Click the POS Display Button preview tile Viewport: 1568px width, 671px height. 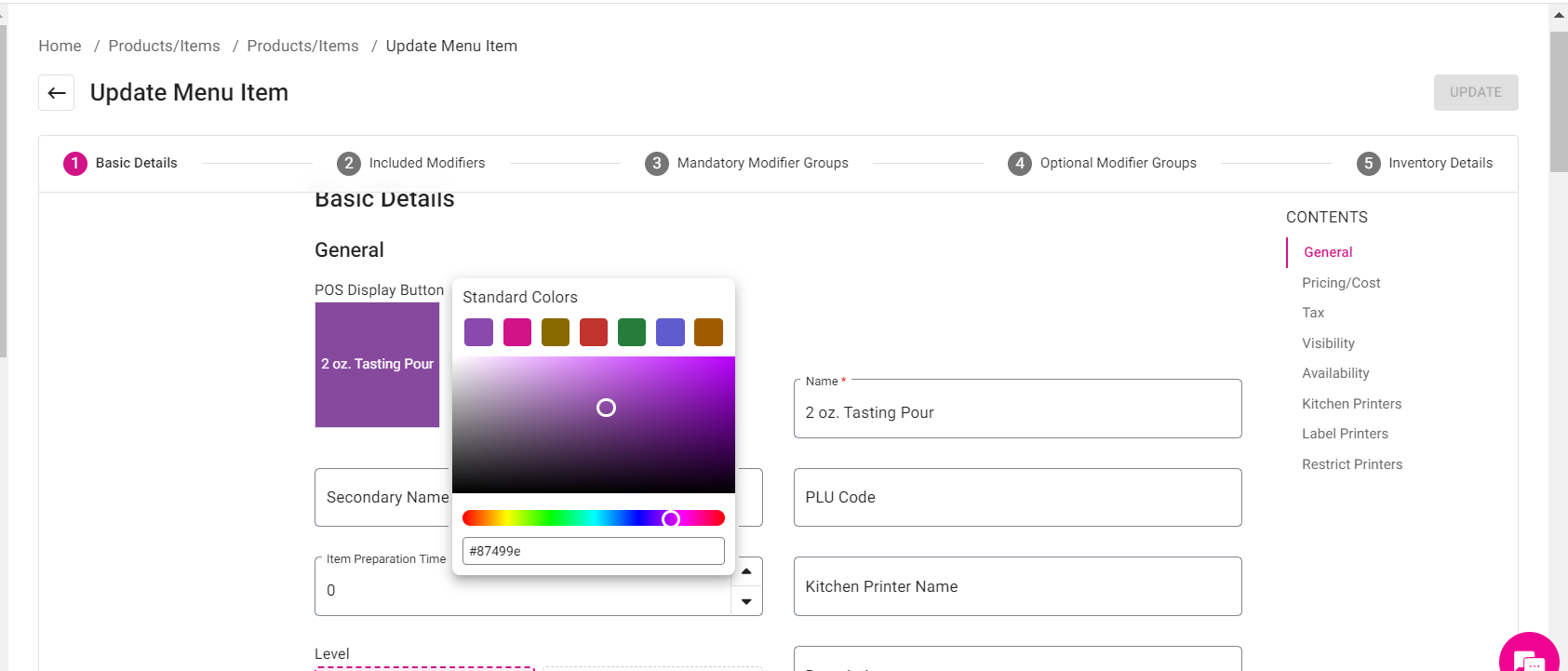point(377,365)
